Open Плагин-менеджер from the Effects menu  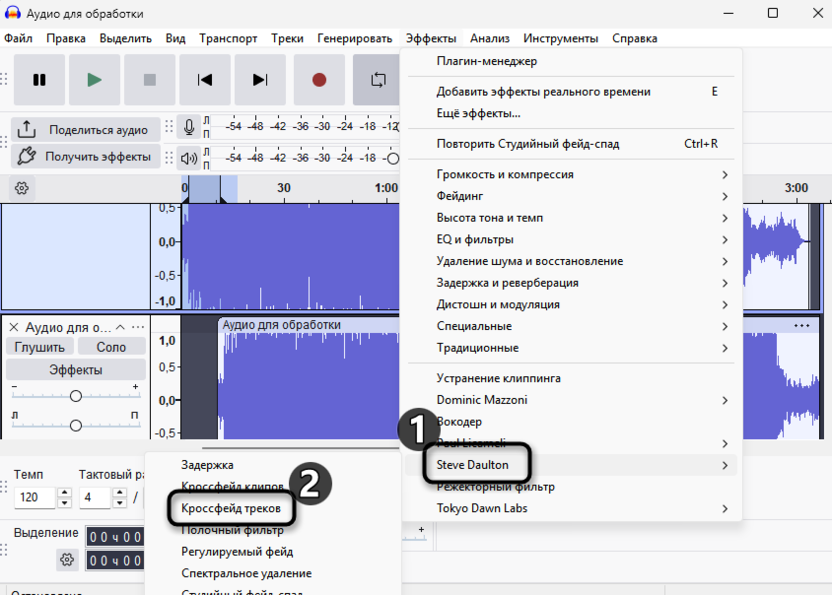[x=487, y=61]
